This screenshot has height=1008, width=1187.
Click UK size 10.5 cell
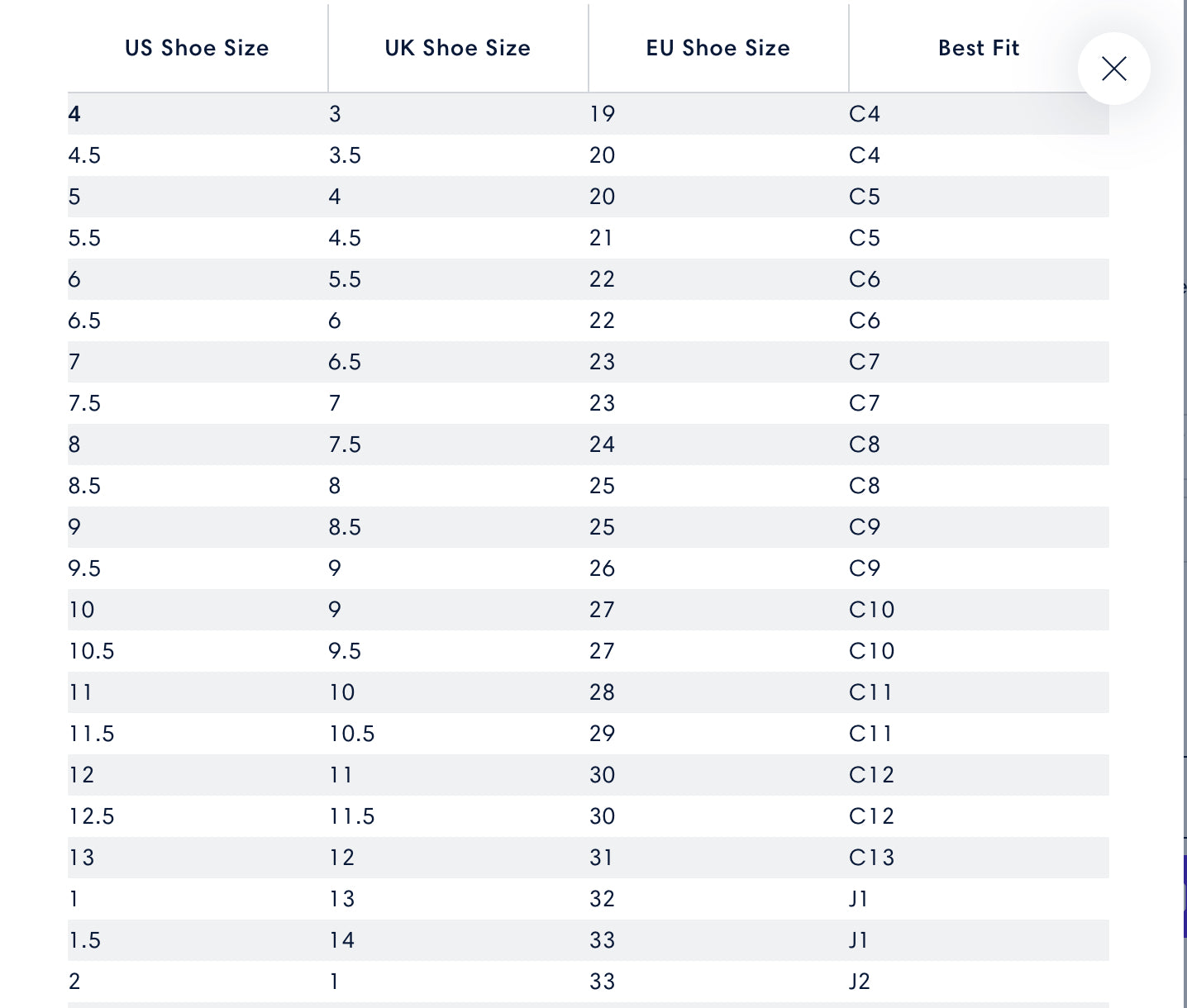pyautogui.click(x=352, y=734)
